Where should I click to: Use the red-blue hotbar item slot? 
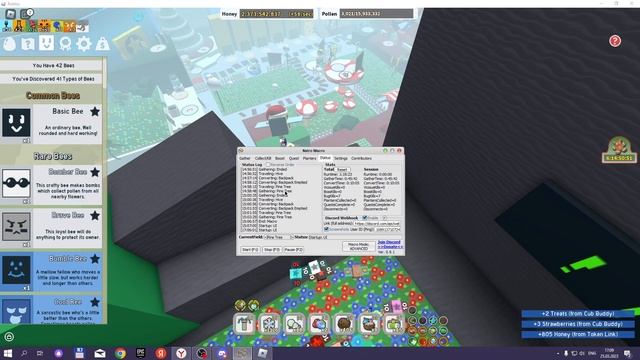tap(320, 324)
